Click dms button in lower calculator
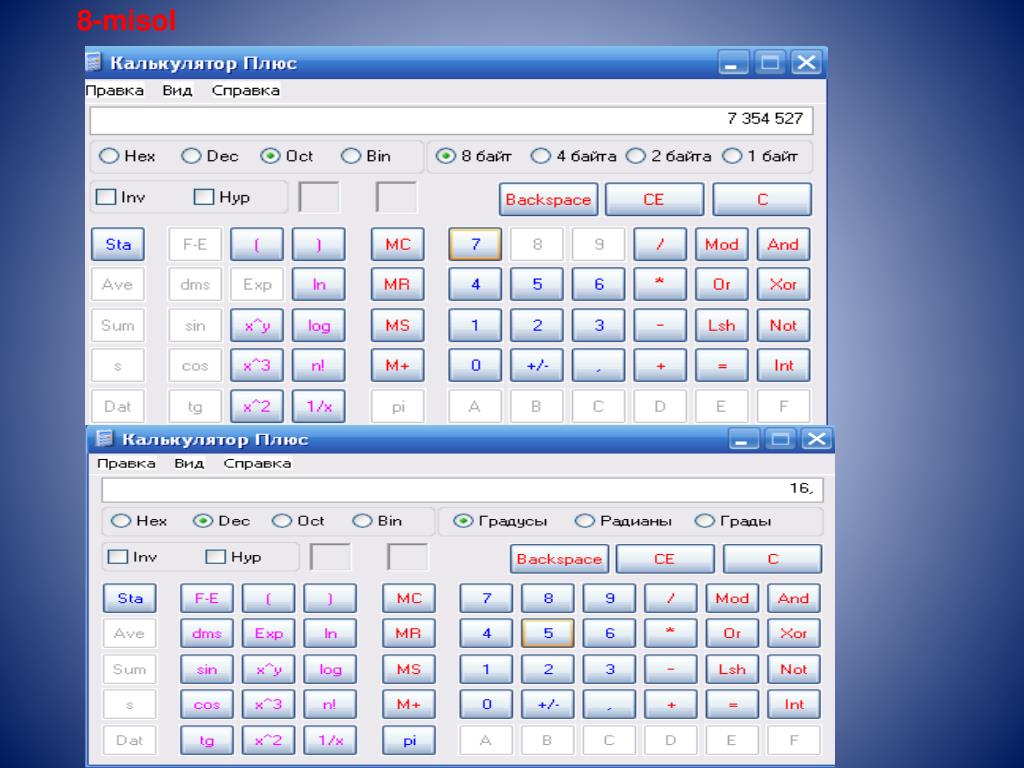Screen dimensions: 1024x768 click(206, 633)
